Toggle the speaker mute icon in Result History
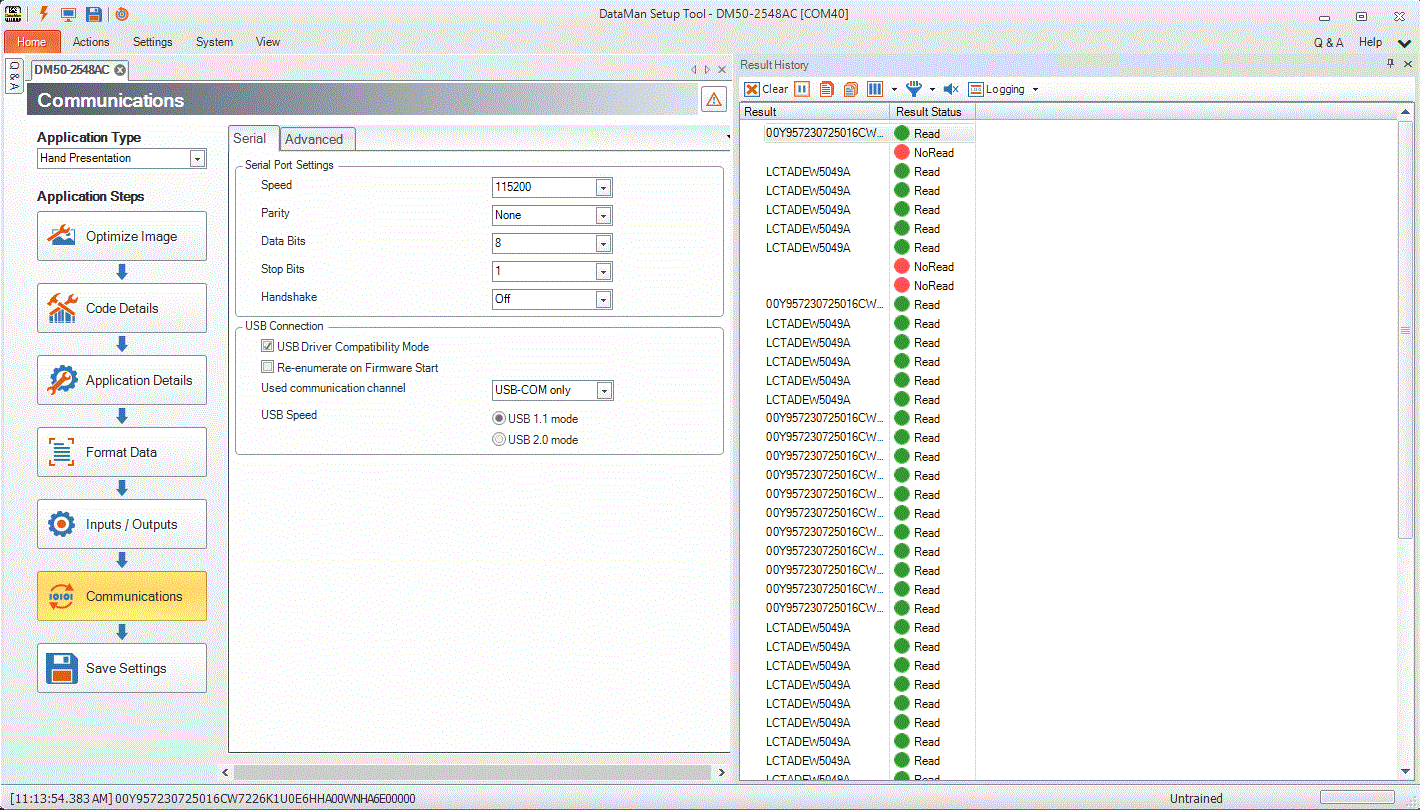 tap(951, 89)
